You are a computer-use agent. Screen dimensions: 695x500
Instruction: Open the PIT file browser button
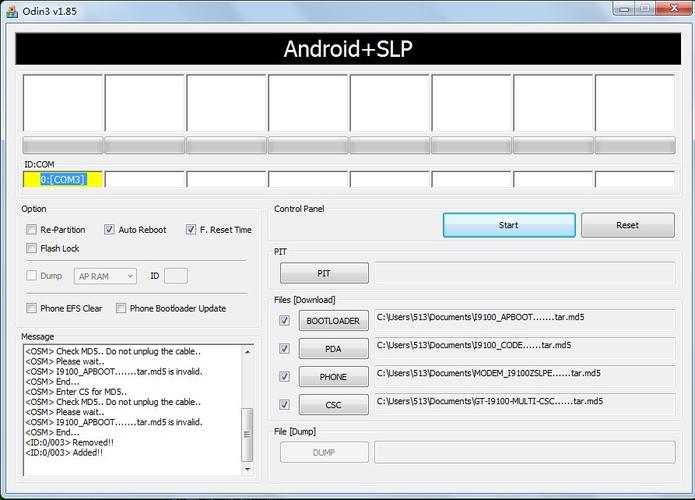tap(324, 273)
